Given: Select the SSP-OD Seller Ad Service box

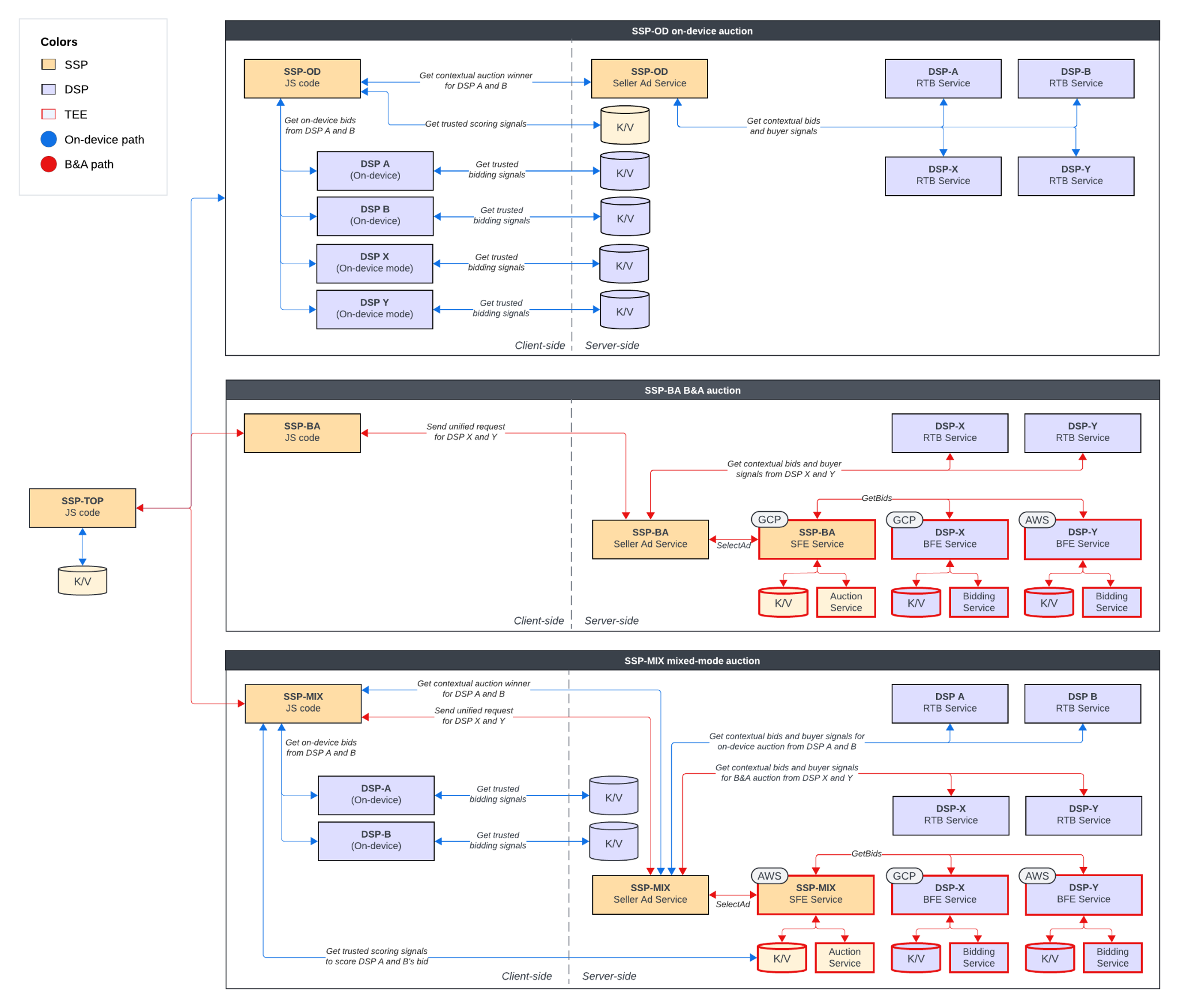Looking at the screenshot, I should pos(649,78).
